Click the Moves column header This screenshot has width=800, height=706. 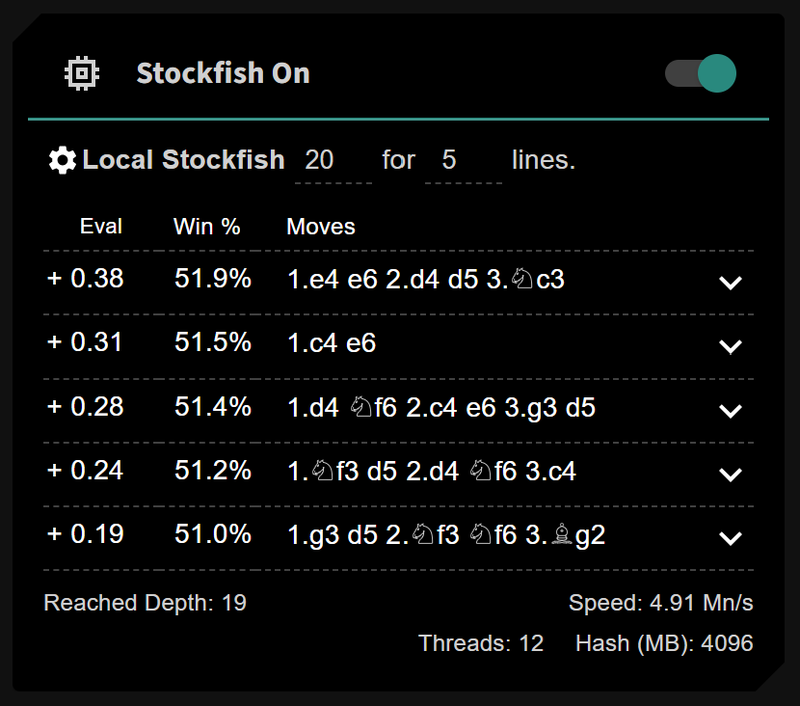[x=321, y=226]
